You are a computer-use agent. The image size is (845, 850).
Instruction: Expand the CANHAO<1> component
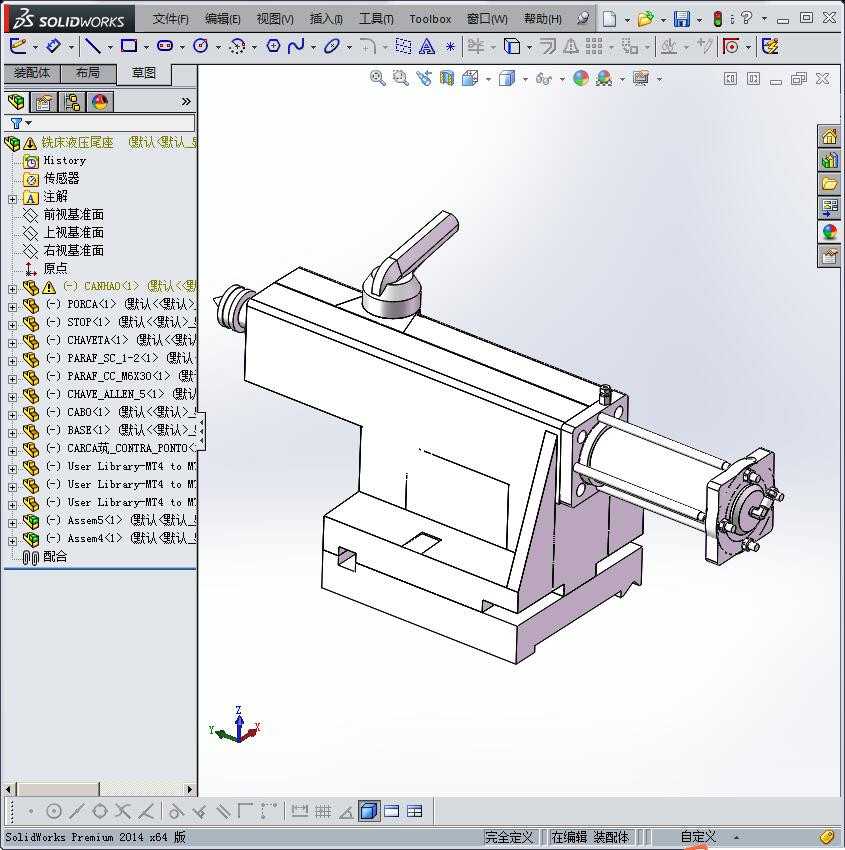12,289
